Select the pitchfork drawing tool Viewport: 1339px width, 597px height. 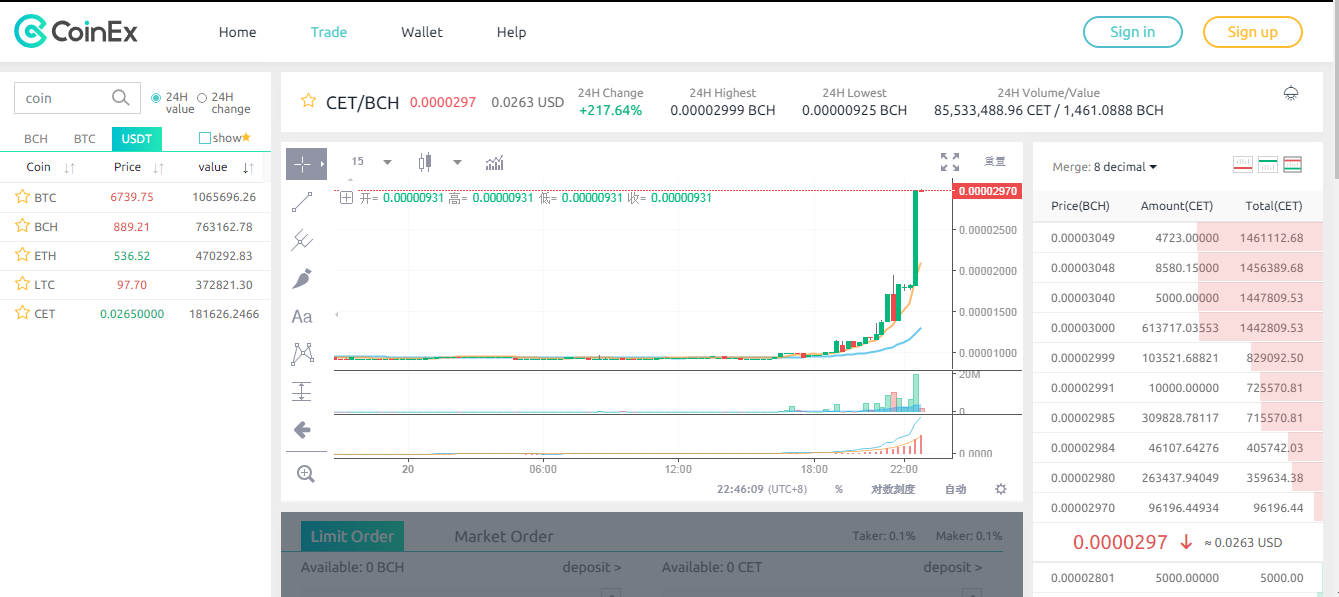click(302, 240)
